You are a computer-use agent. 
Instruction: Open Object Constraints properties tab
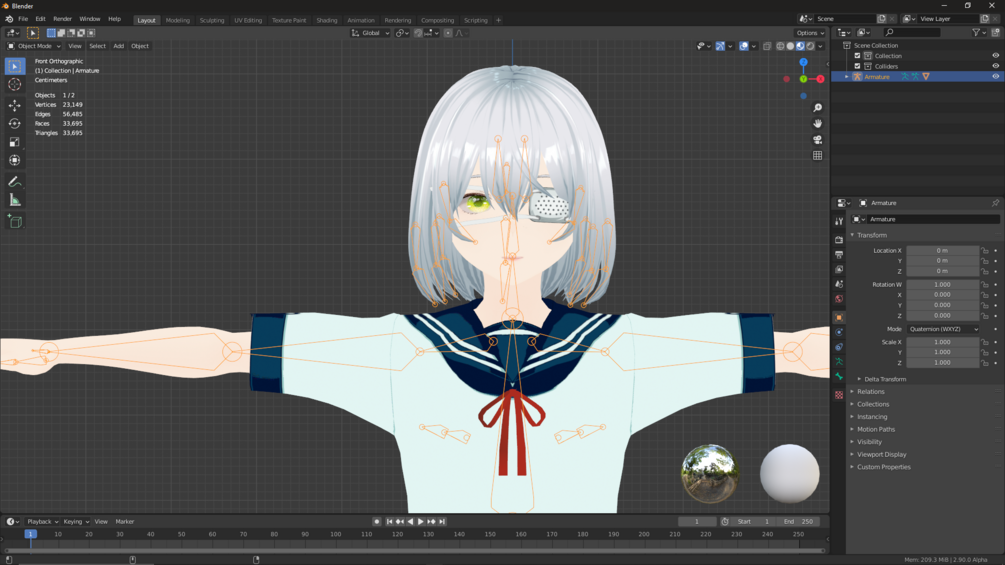click(839, 347)
